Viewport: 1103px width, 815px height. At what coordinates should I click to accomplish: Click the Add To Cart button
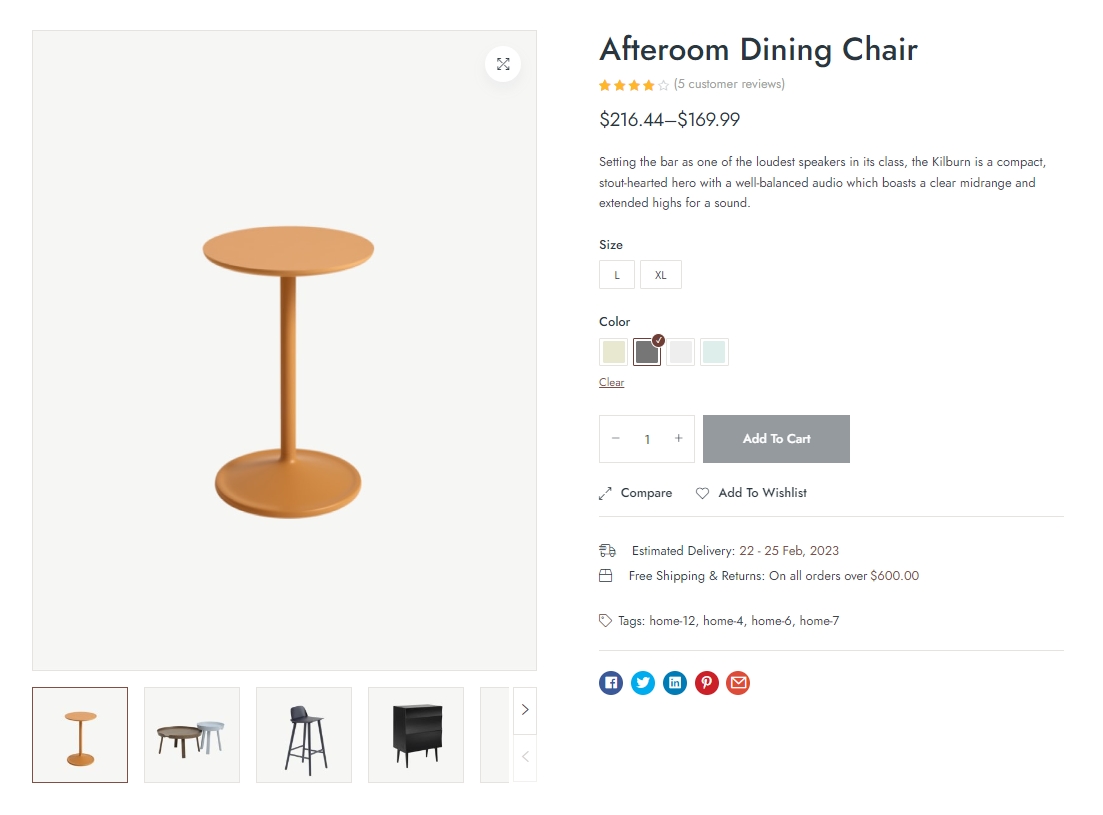tap(776, 439)
